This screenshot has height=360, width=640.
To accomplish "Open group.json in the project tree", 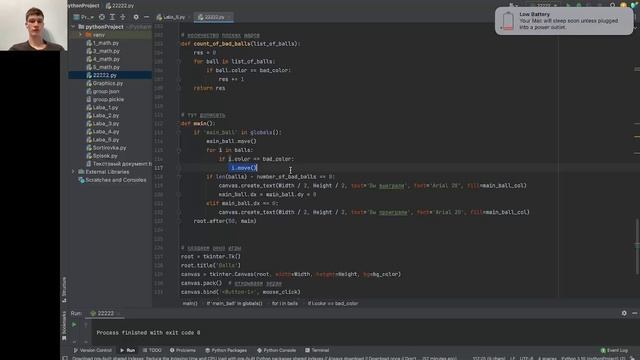I will click(x=103, y=91).
